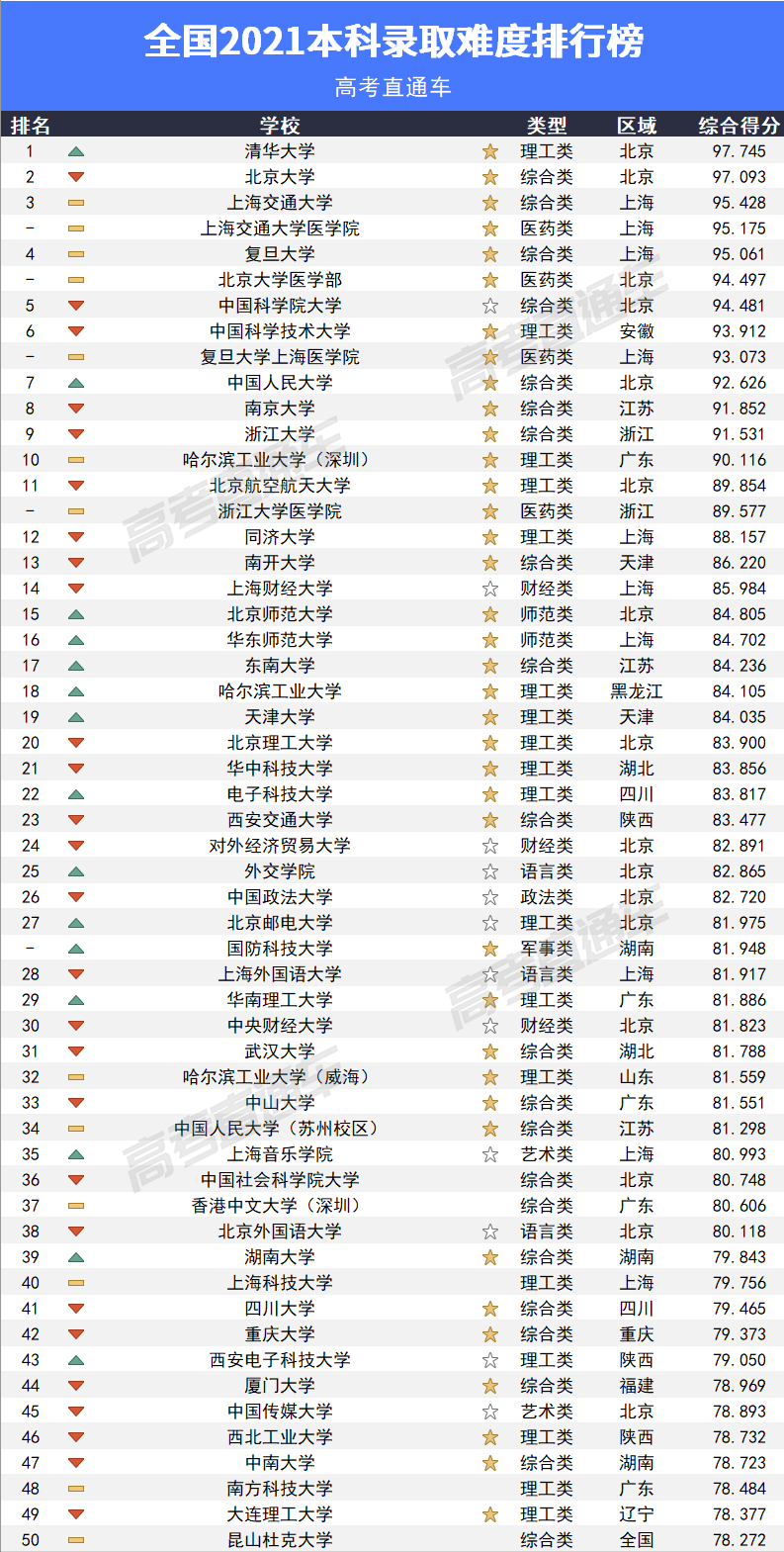The height and width of the screenshot is (1552, 784).
Task: Click the hollow star in the 外交学院 row
Action: pyautogui.click(x=489, y=871)
